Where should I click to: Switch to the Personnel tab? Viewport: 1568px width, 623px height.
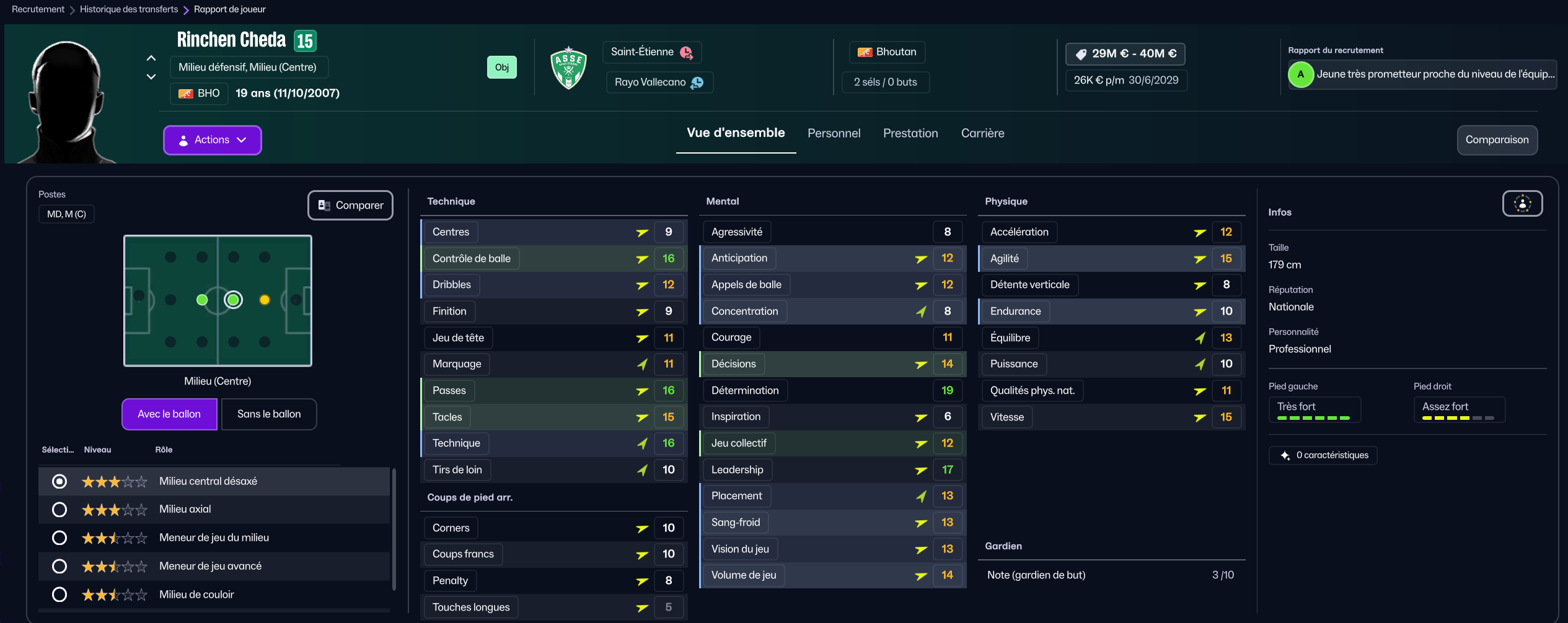click(834, 133)
